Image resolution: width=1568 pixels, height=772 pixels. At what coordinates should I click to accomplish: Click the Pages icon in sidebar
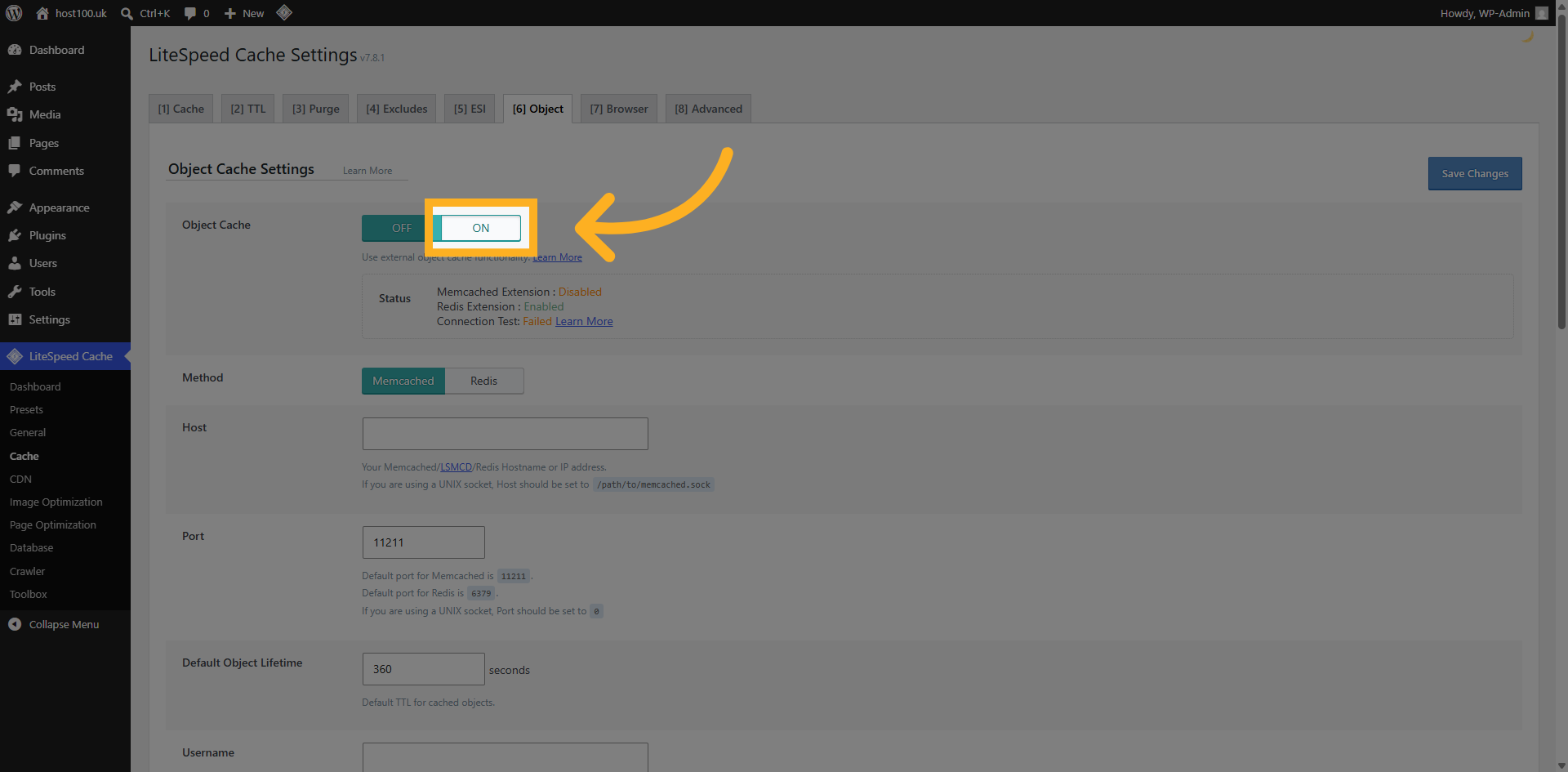click(x=15, y=143)
